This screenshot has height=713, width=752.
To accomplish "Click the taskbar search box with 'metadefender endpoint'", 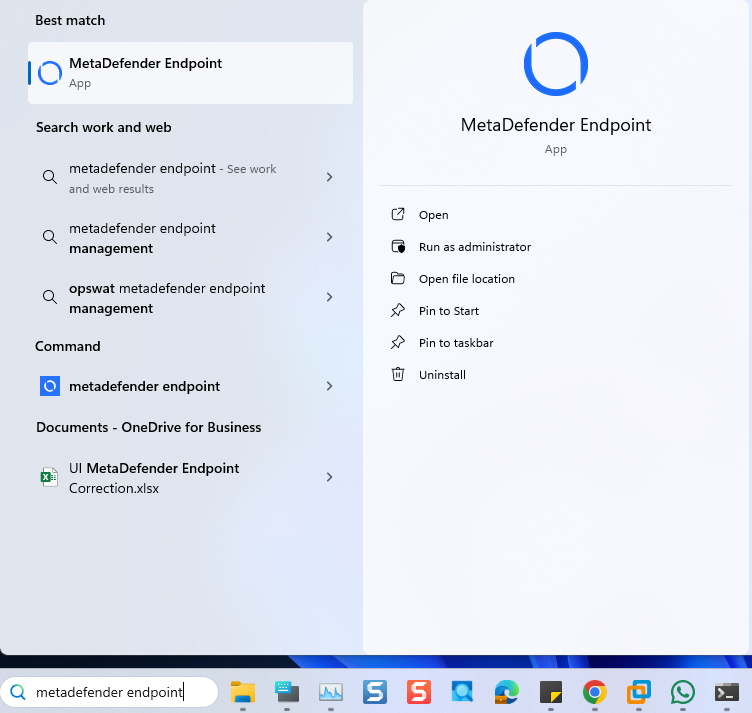I will click(109, 692).
